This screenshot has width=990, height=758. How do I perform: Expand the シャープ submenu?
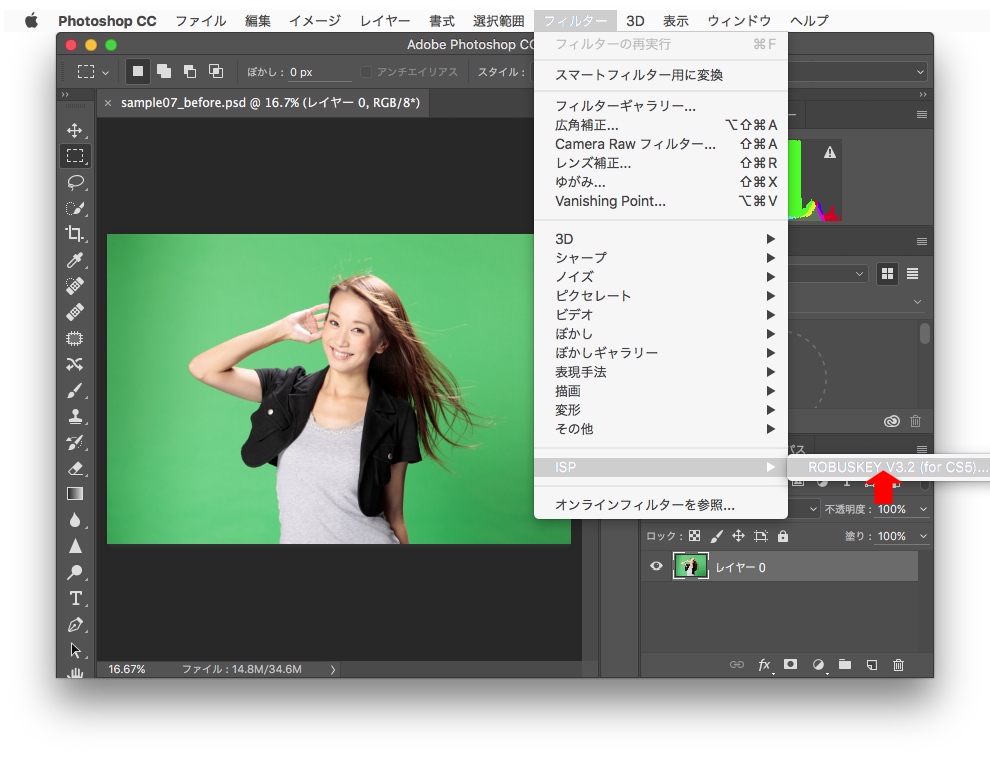[661, 258]
